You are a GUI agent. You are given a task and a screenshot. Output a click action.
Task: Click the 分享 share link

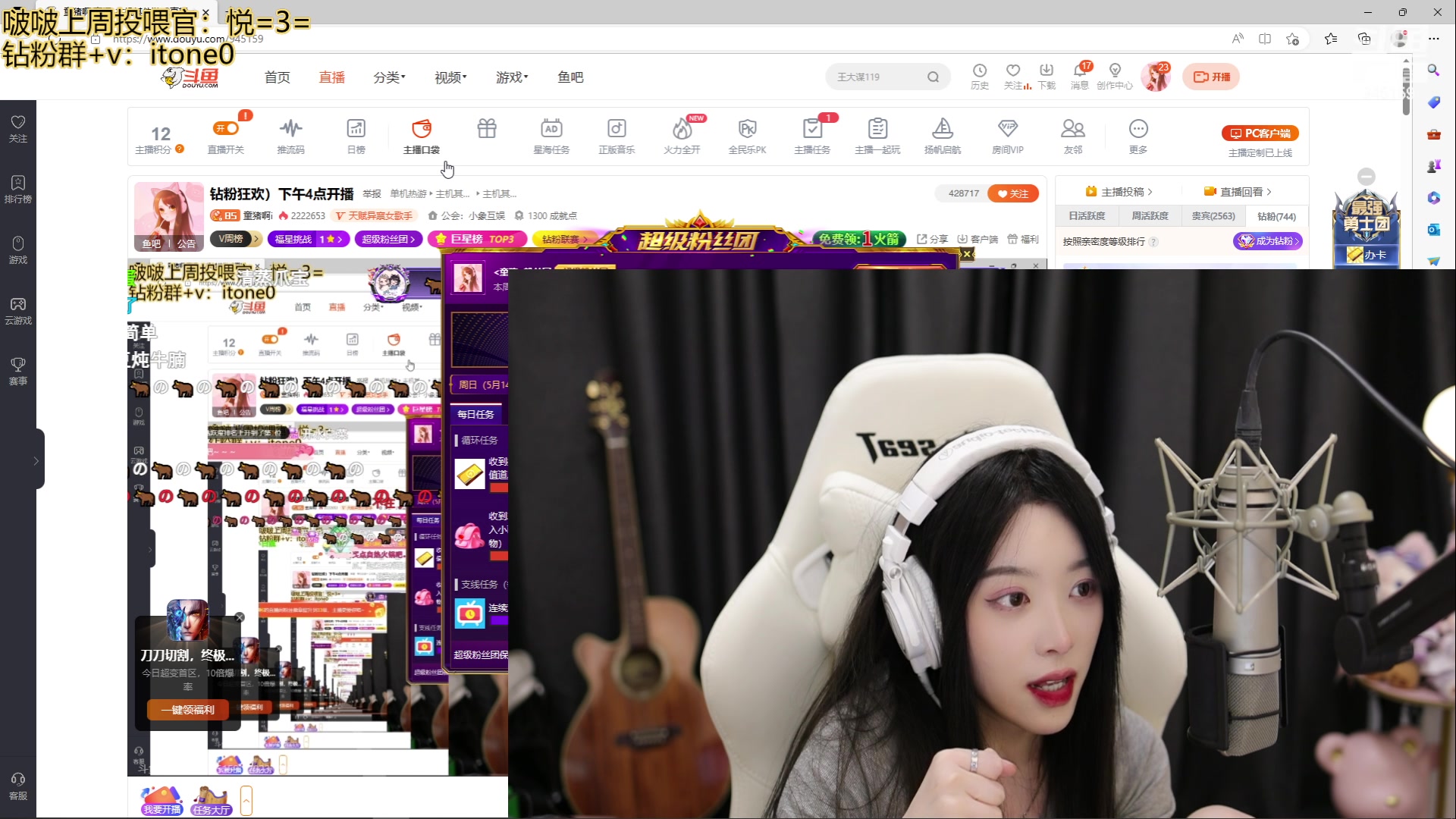932,239
